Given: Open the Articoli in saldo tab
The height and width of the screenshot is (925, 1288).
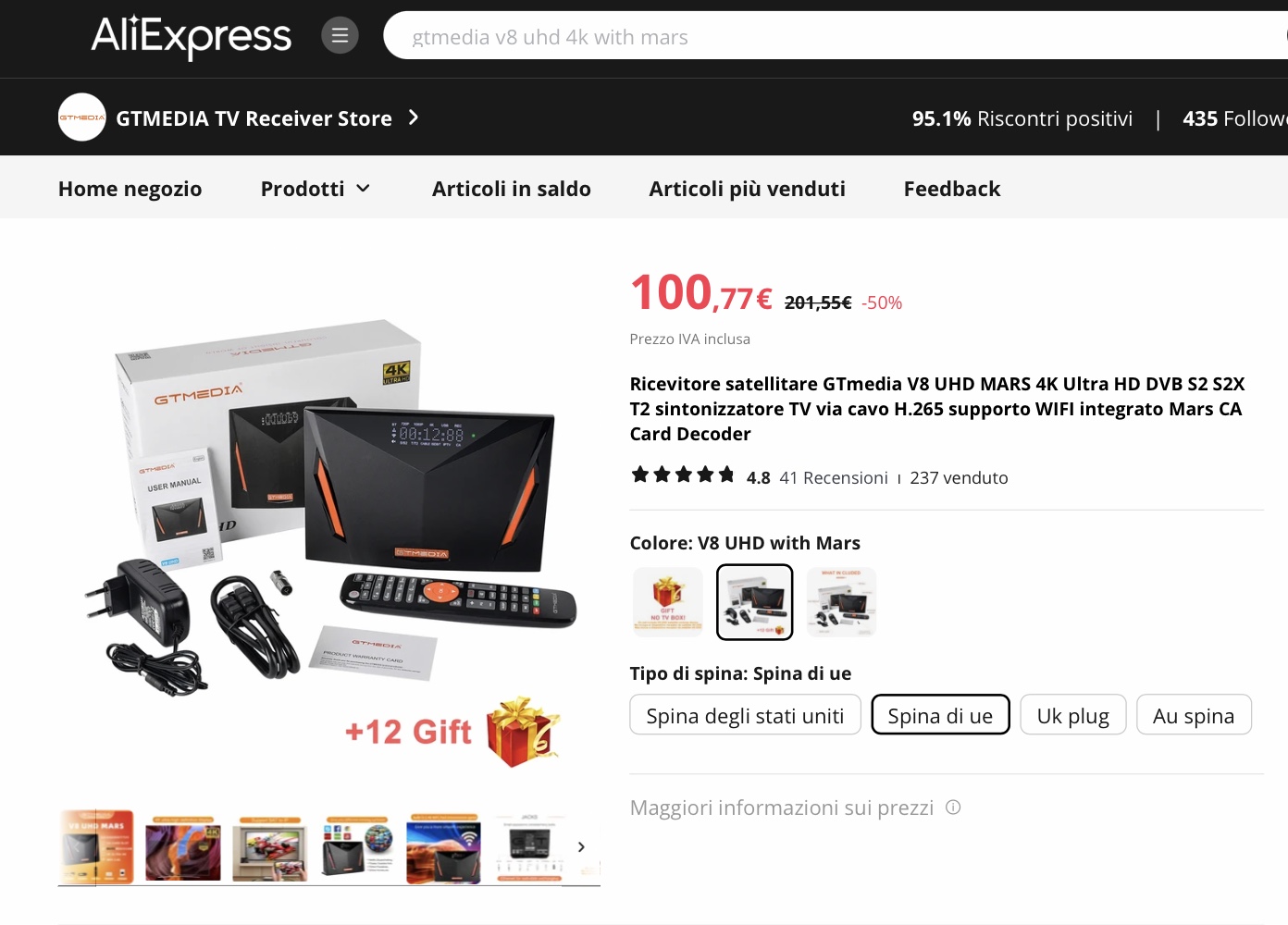Looking at the screenshot, I should coord(511,189).
